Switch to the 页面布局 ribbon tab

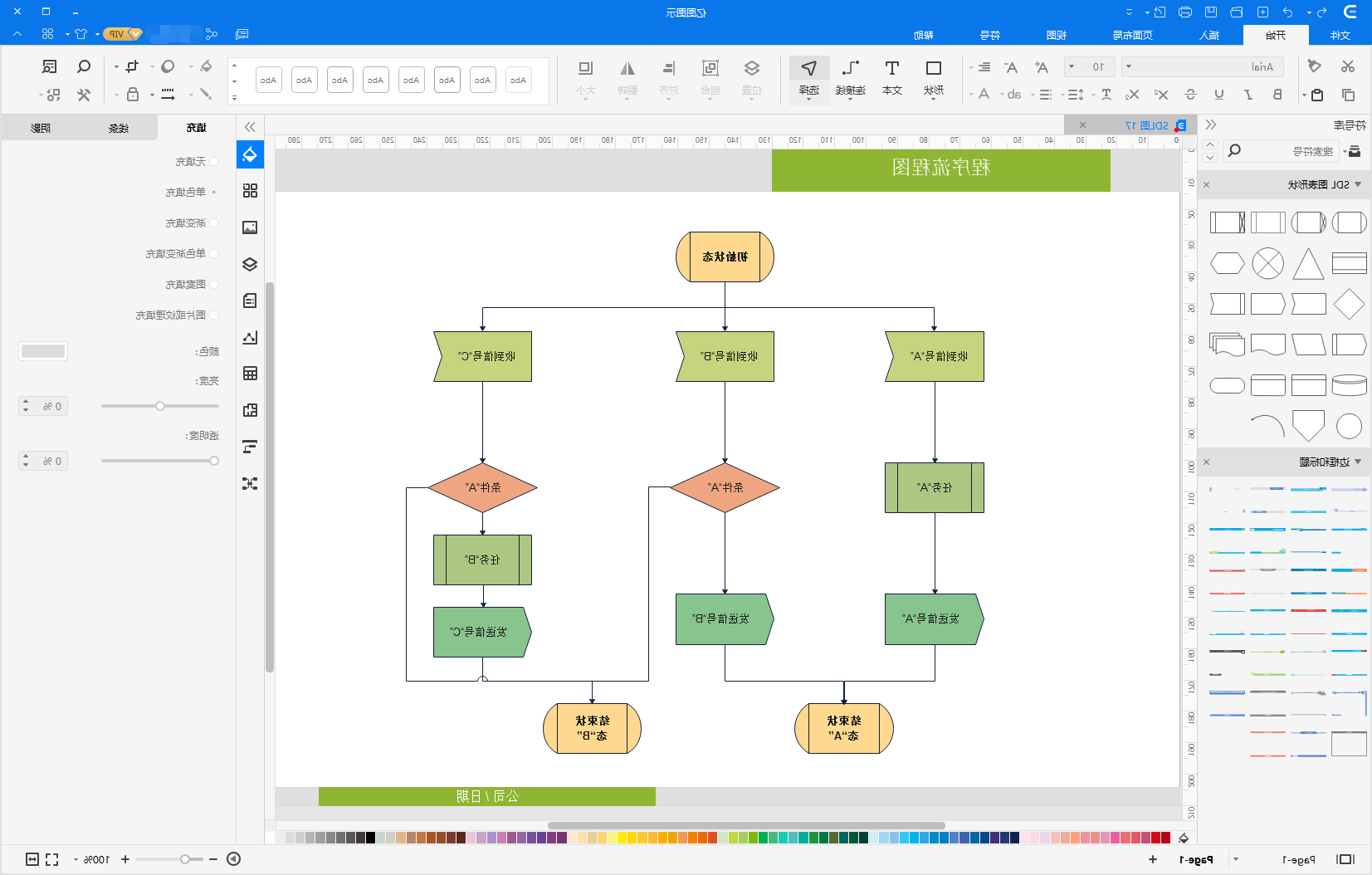pos(1132,35)
